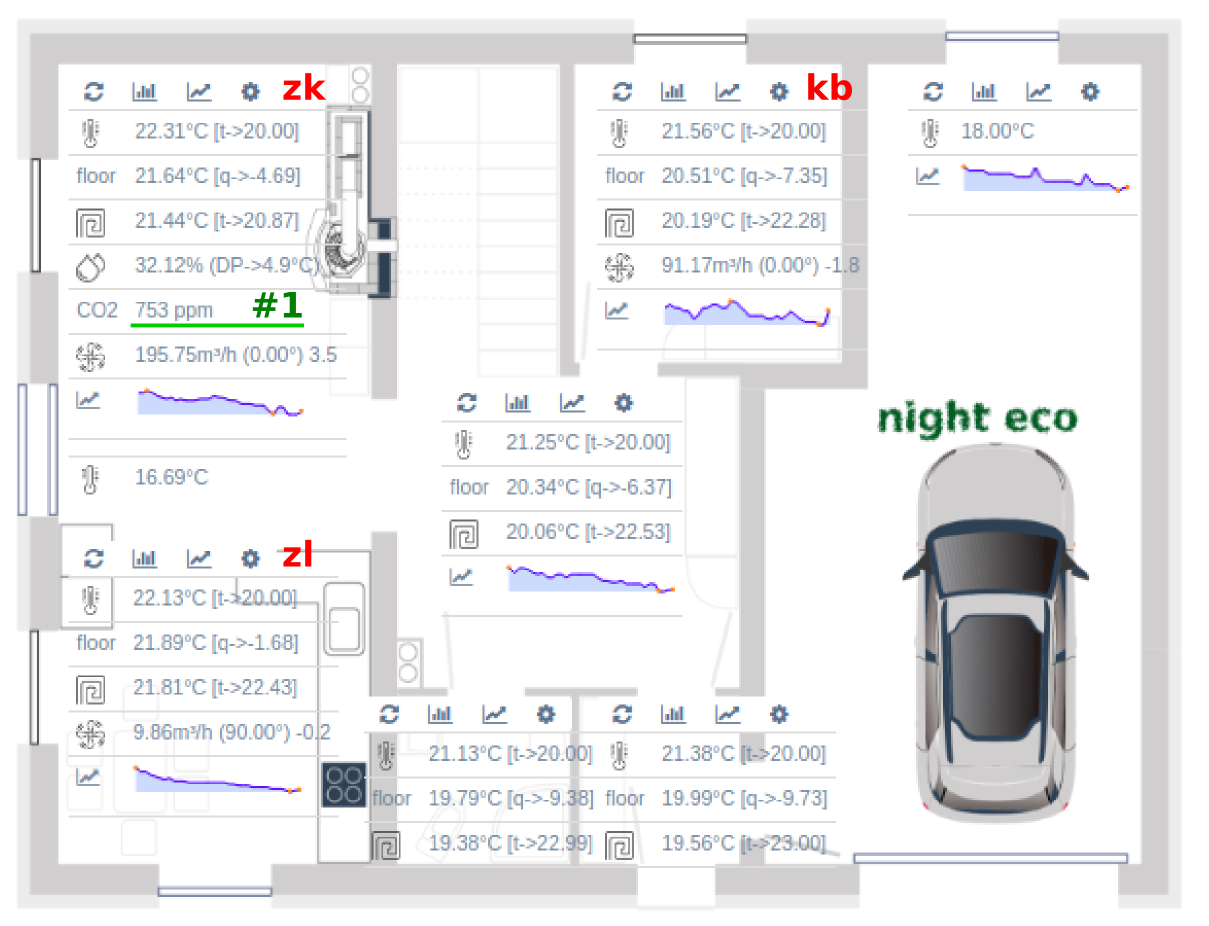Select floor value 20.34°C [q->-6.37]
This screenshot has height=926, width=1209.
click(589, 488)
